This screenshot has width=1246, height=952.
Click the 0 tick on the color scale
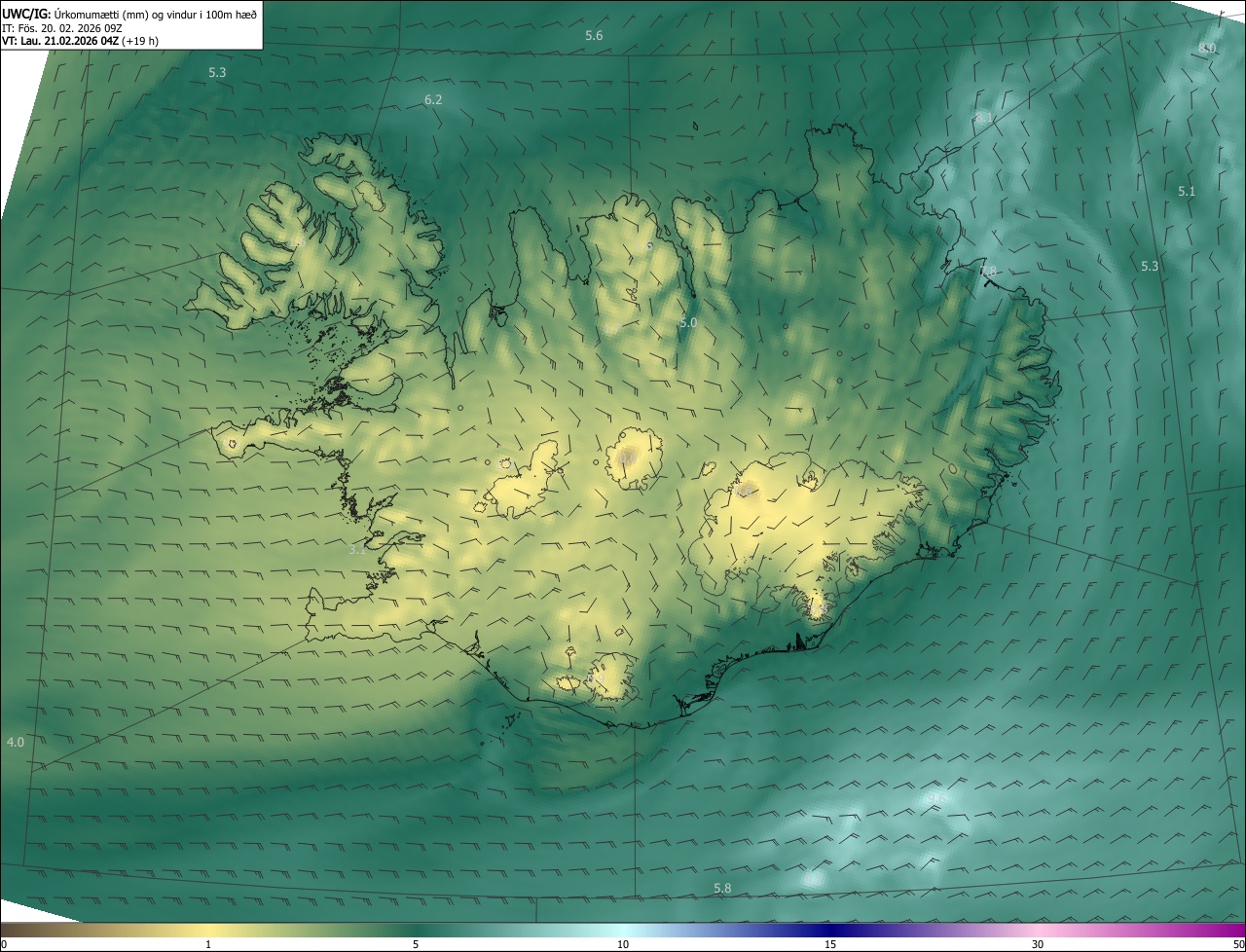(x=4, y=944)
